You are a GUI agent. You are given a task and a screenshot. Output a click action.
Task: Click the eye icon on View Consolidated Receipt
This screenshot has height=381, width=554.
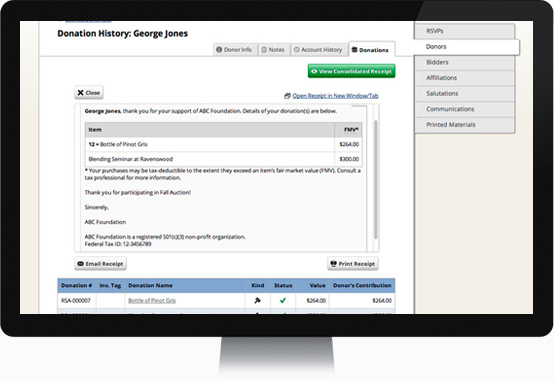click(314, 71)
